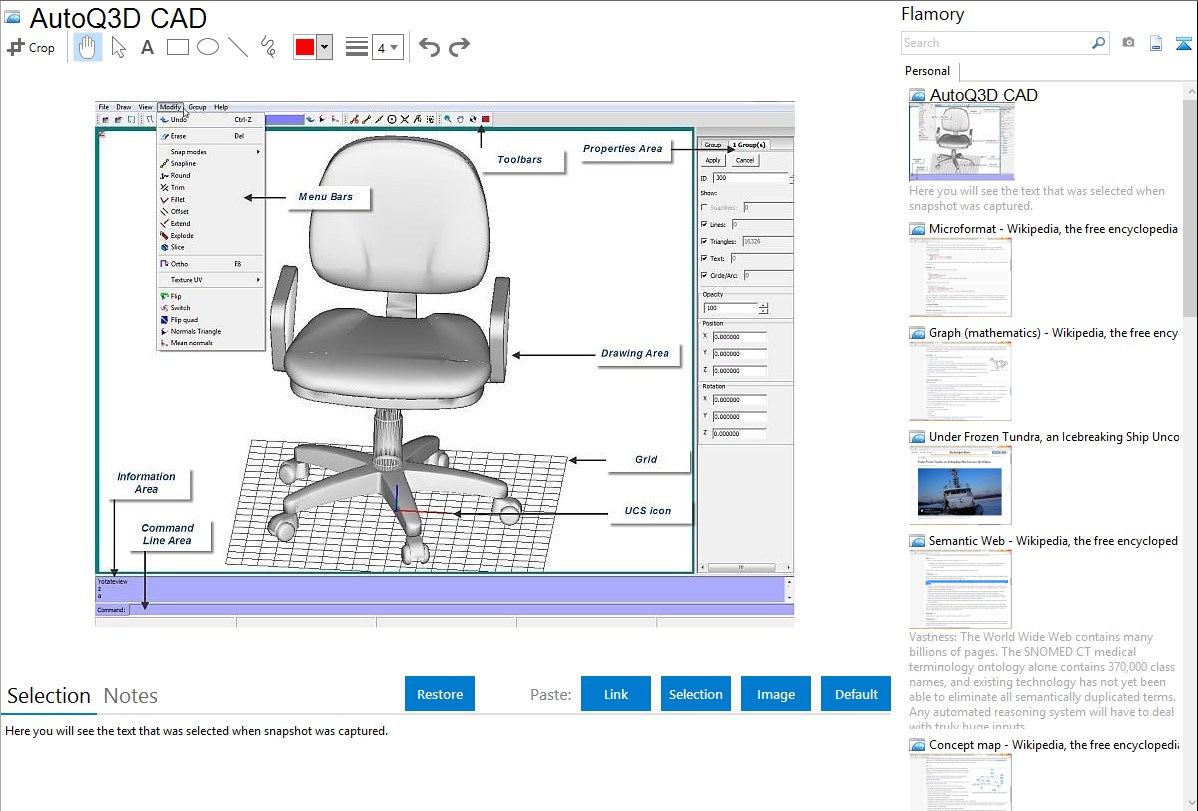Viewport: 1198px width, 811px height.
Task: Undo the last annotation
Action: 429,47
